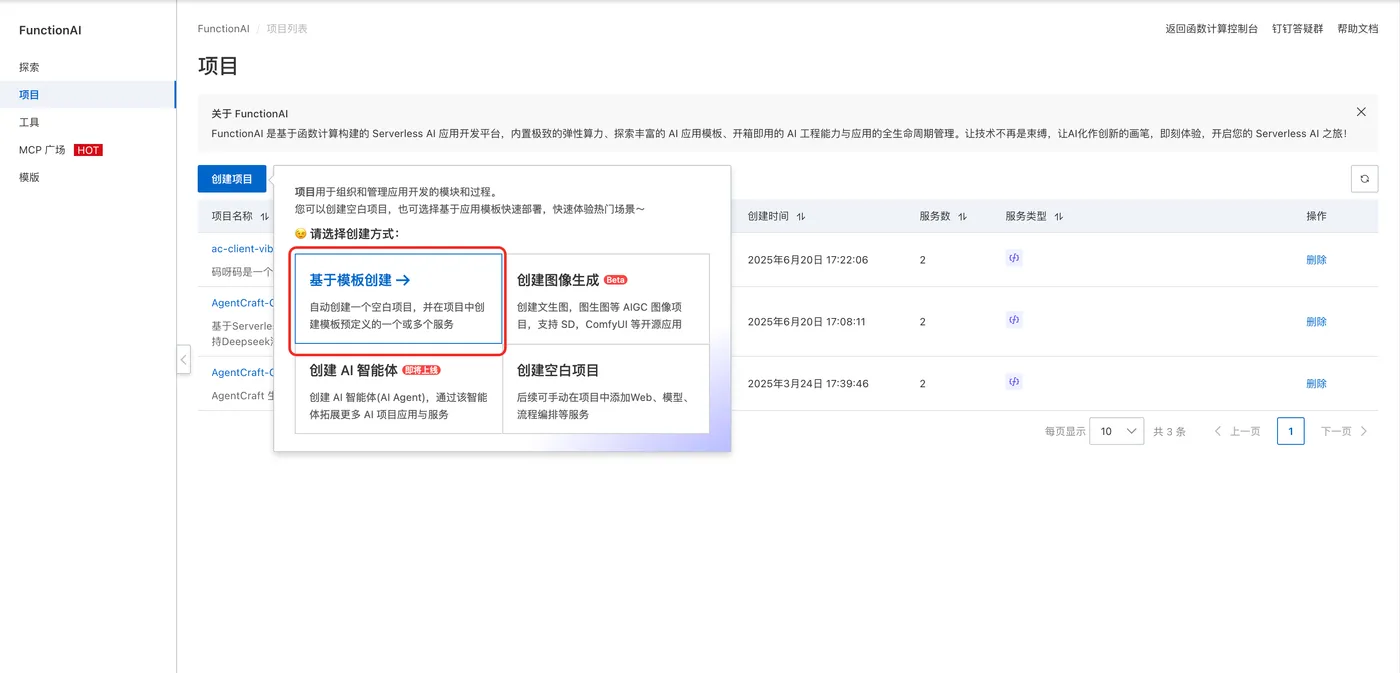
Task: Sort by 服务类型 column sort icon
Action: pos(1059,216)
